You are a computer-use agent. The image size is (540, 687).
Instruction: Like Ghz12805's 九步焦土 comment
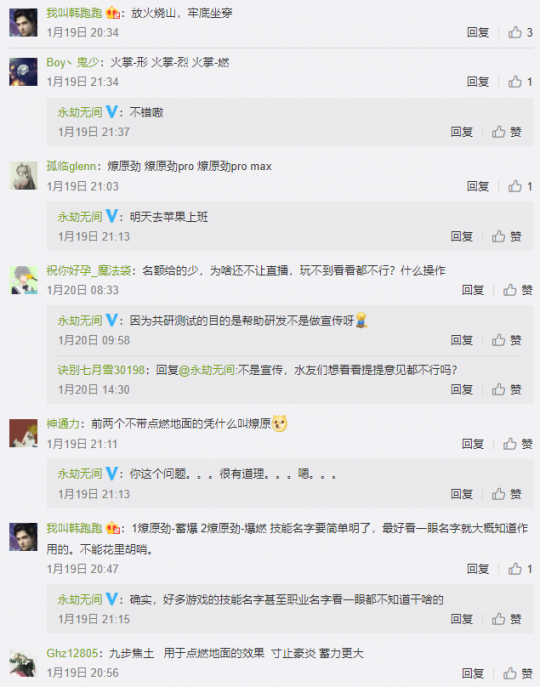(518, 673)
